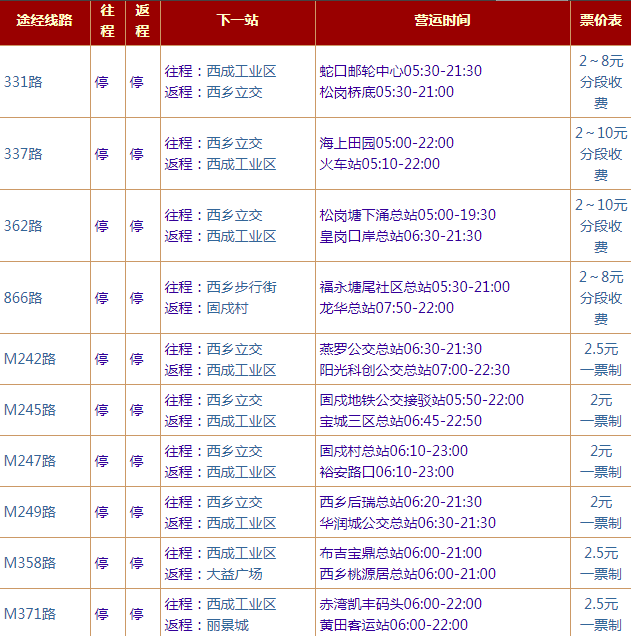Click the M371路 fare 2.5元 一票制

(x=601, y=615)
